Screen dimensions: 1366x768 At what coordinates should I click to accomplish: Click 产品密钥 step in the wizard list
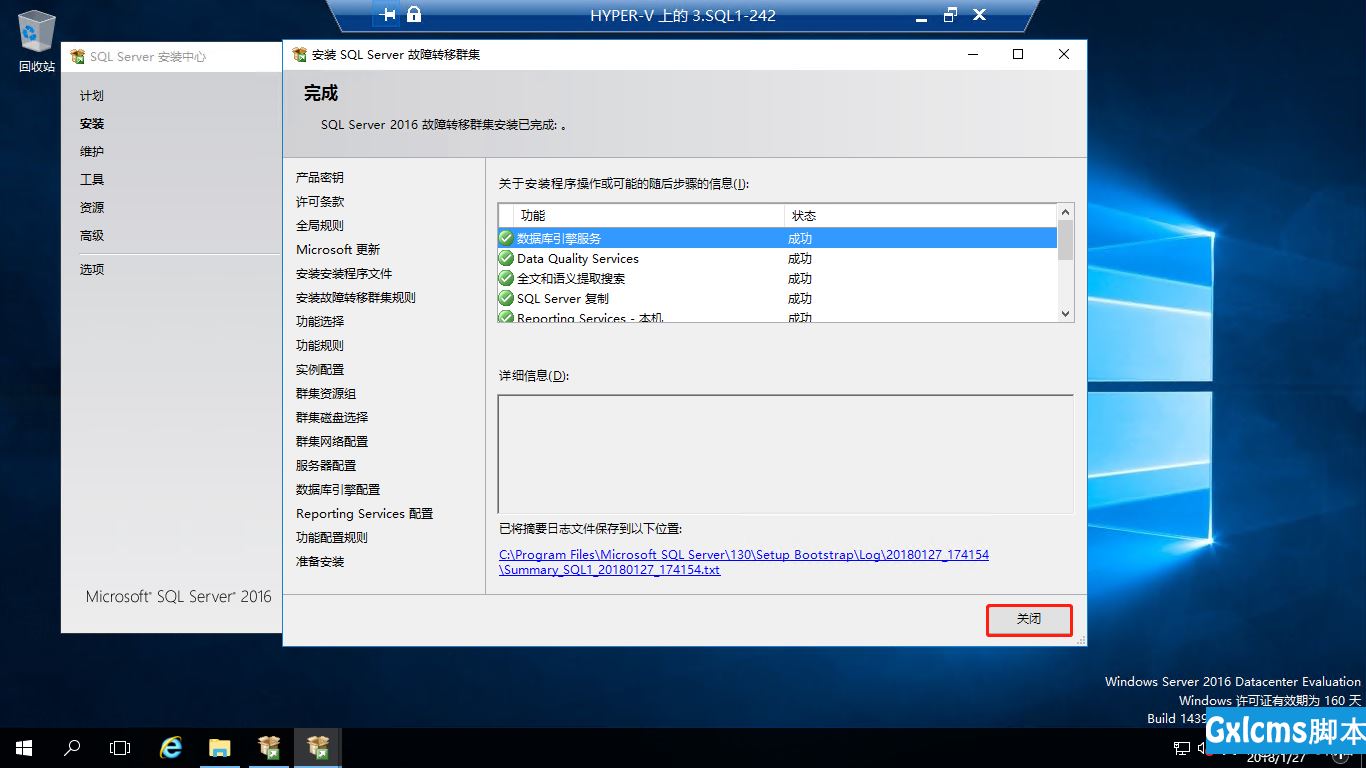tap(320, 178)
